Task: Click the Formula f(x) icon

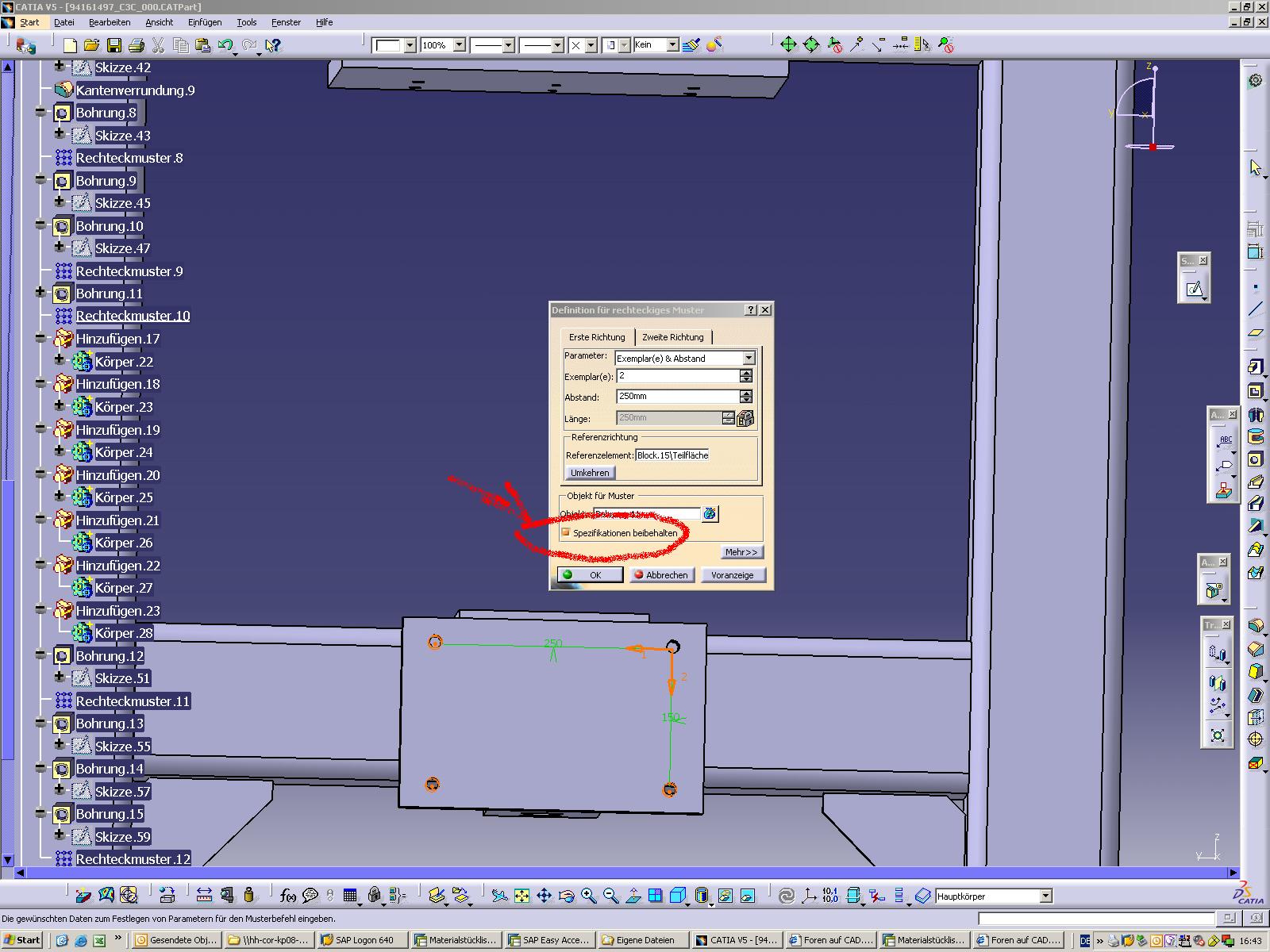Action: pyautogui.click(x=288, y=896)
